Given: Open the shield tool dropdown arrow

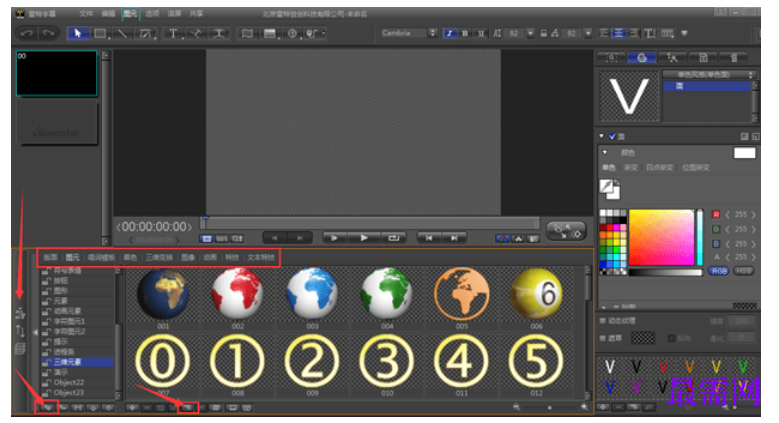Looking at the screenshot, I should coord(323,33).
